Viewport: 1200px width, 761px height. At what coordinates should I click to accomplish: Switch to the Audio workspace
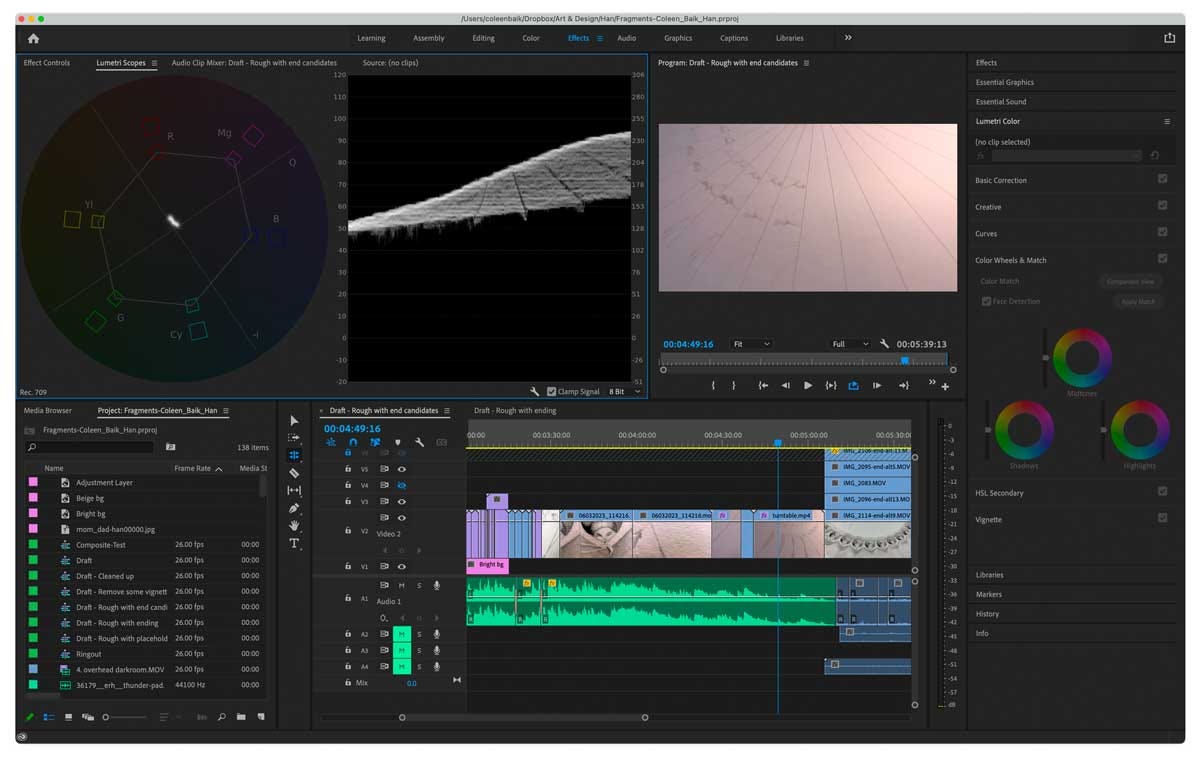626,38
